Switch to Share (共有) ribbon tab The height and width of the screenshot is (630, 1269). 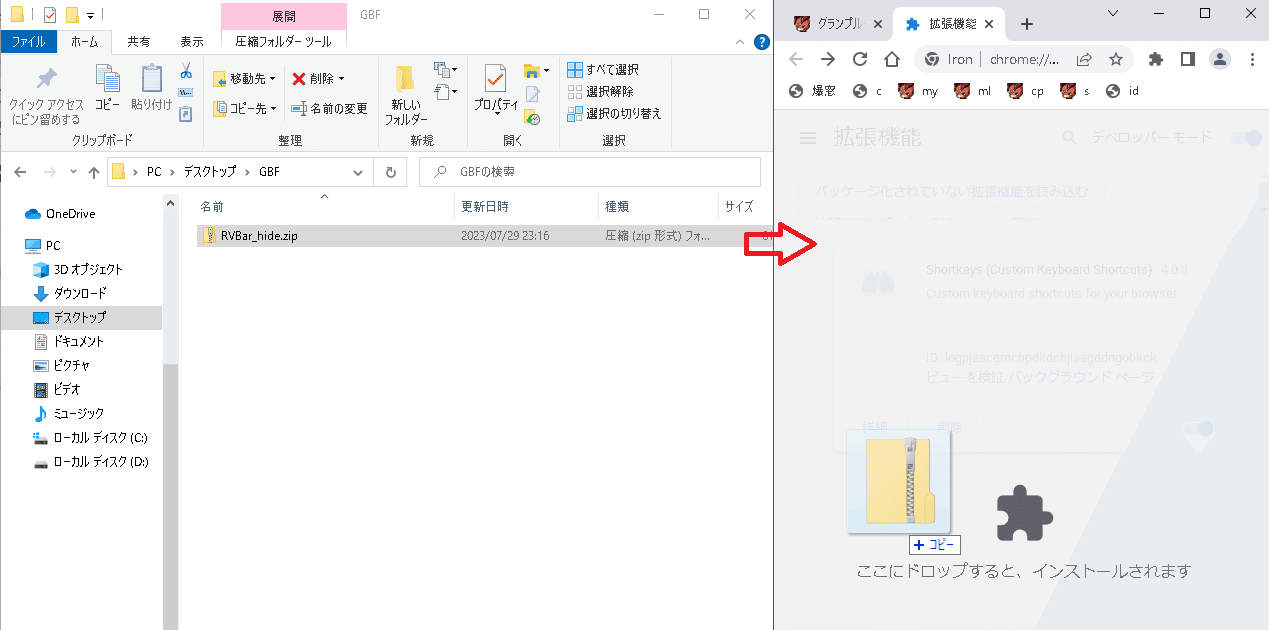pyautogui.click(x=139, y=41)
